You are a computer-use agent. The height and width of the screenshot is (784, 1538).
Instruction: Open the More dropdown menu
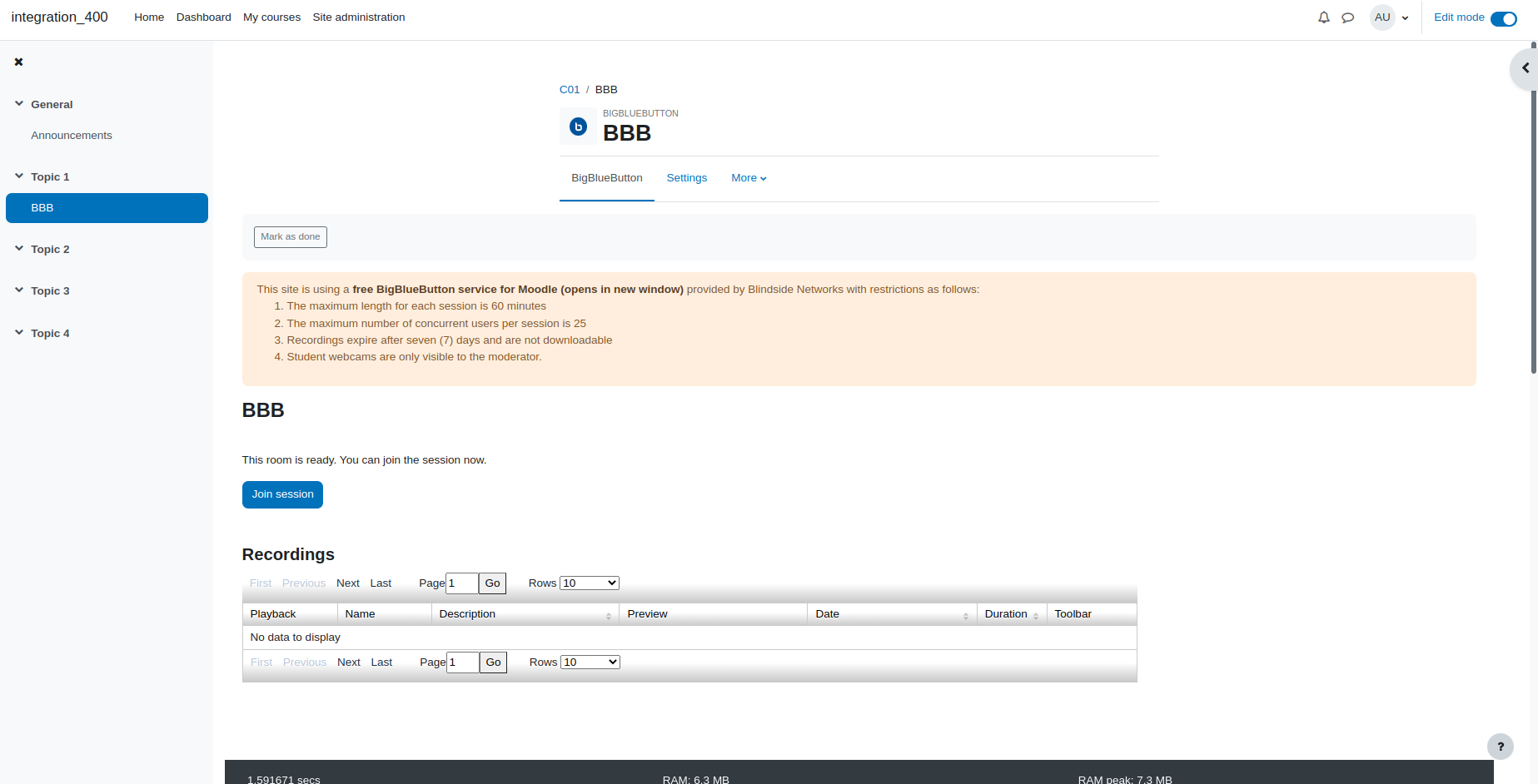(x=749, y=178)
